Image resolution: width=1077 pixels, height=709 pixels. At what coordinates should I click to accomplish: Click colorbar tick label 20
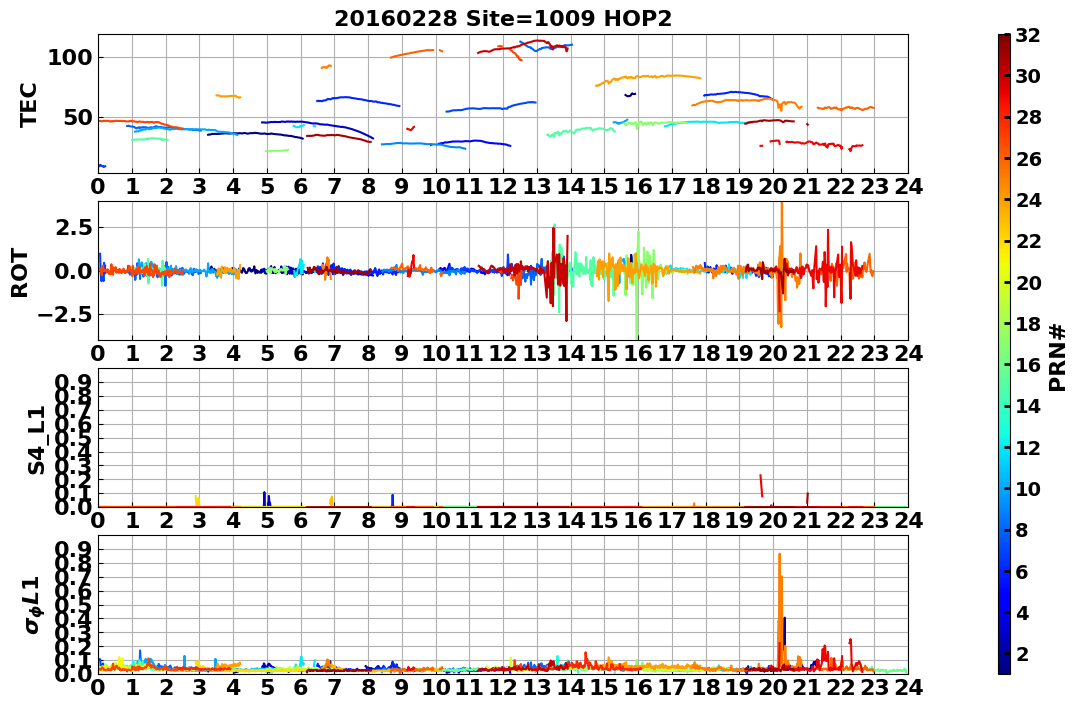click(1029, 282)
